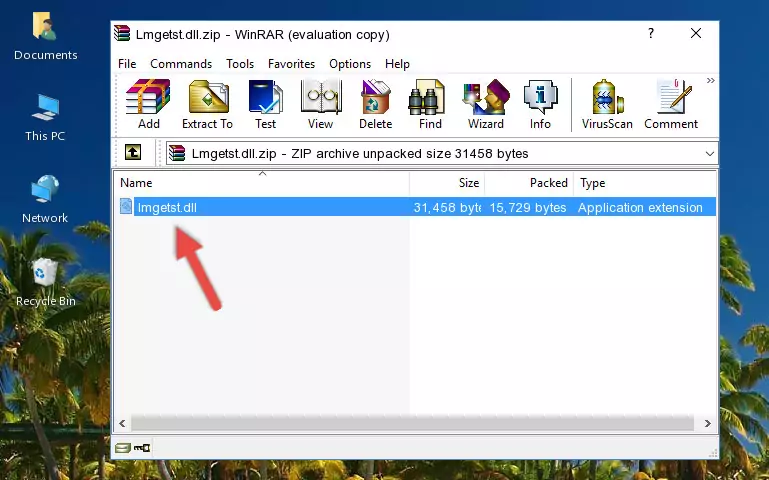The height and width of the screenshot is (480, 769).
Task: Select the Network desktop icon
Action: click(45, 199)
